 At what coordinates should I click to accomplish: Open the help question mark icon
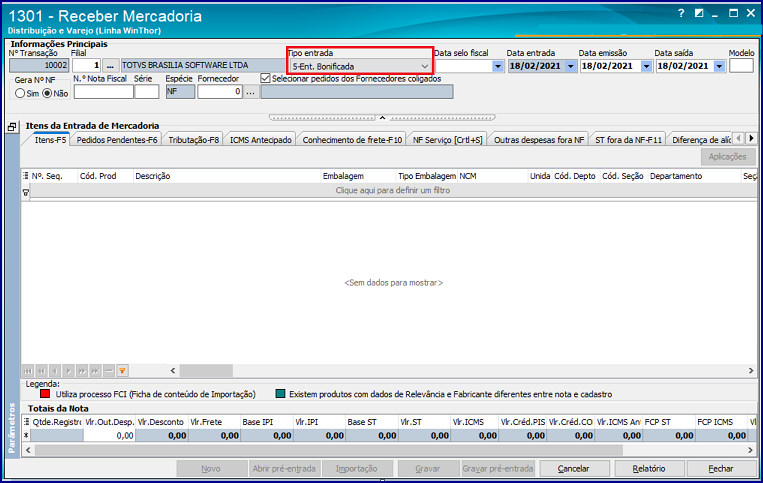[681, 14]
